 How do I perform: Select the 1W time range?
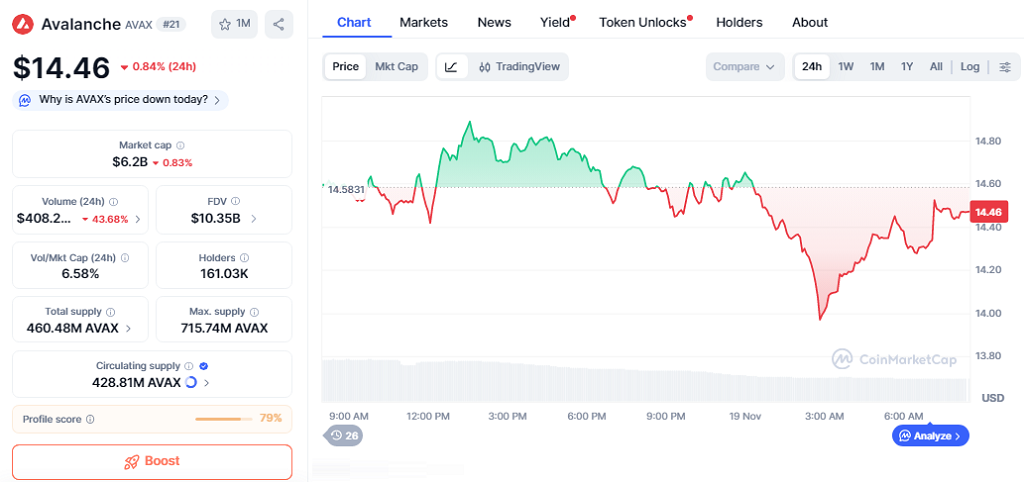(x=846, y=67)
